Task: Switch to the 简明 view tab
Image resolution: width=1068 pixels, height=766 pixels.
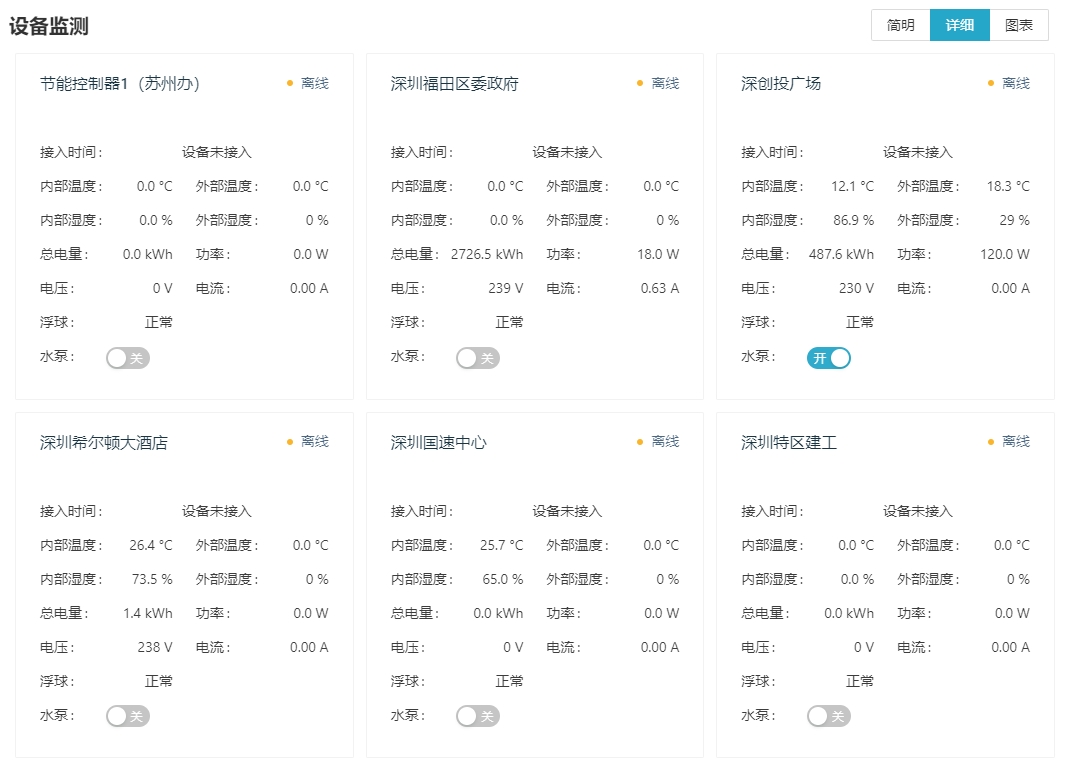Action: pos(900,25)
